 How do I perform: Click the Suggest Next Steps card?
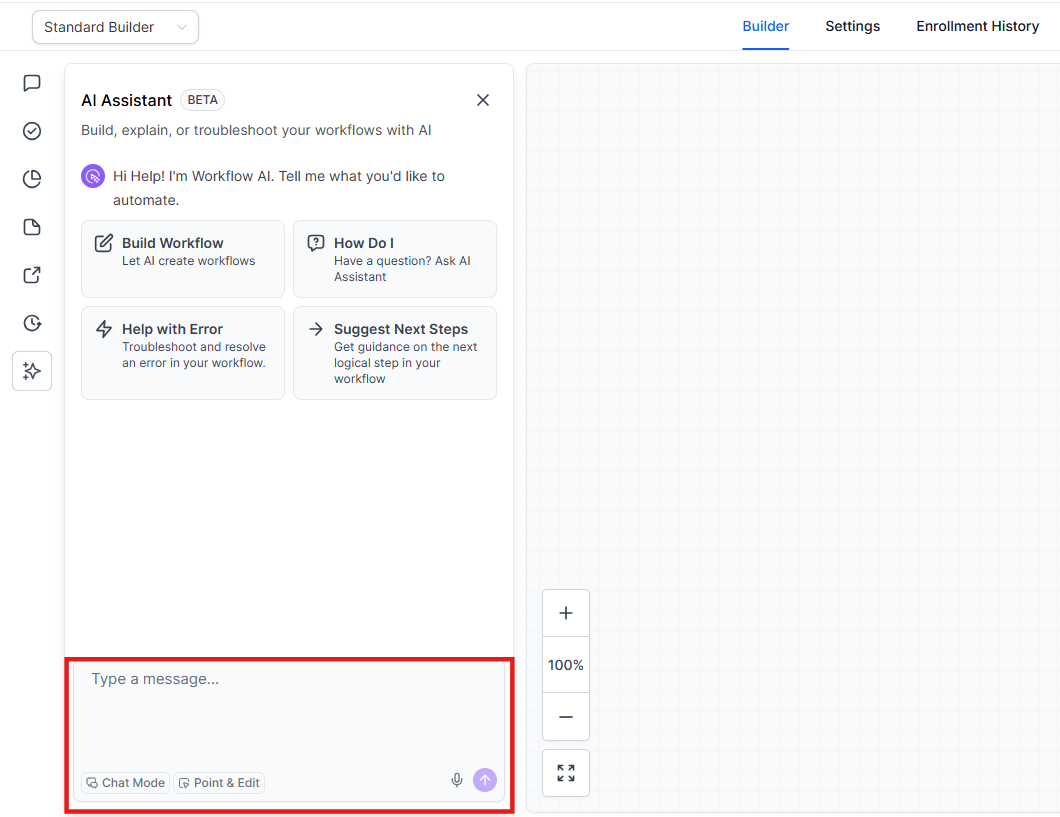coord(394,353)
